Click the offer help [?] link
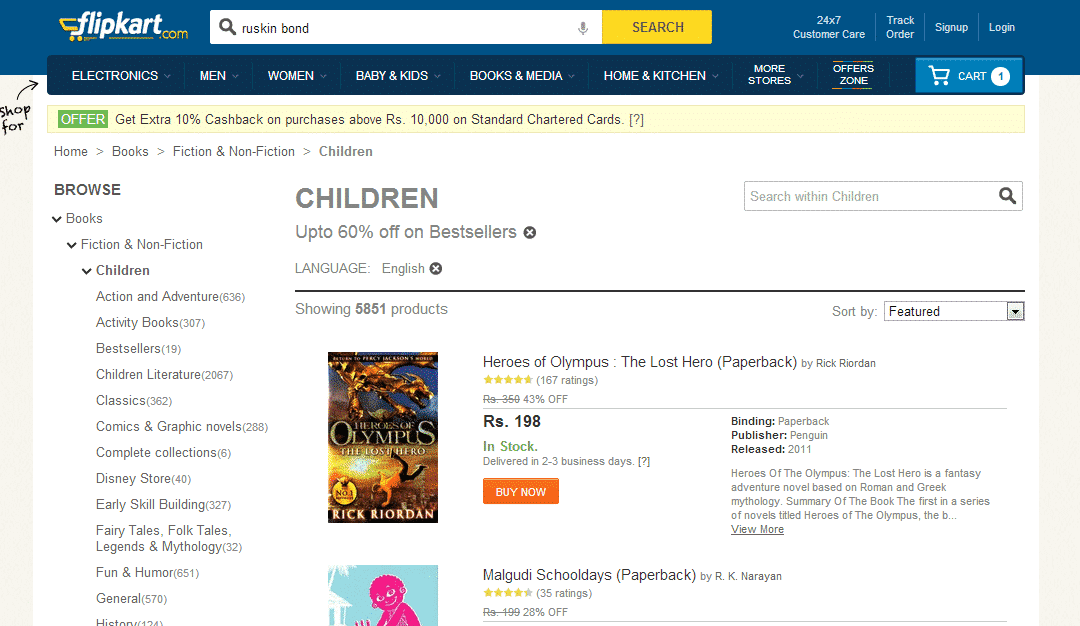The image size is (1080, 626). pyautogui.click(x=636, y=119)
